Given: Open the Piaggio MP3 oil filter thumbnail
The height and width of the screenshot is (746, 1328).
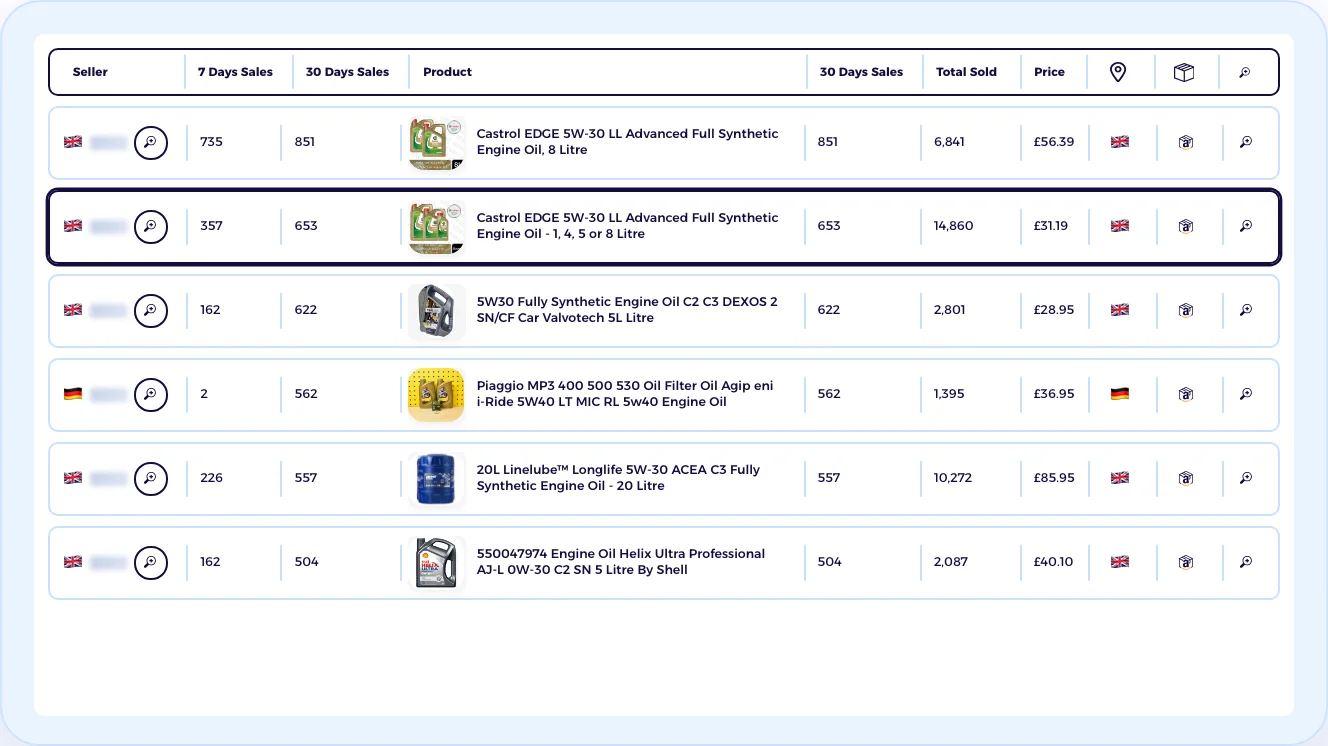Looking at the screenshot, I should (437, 394).
